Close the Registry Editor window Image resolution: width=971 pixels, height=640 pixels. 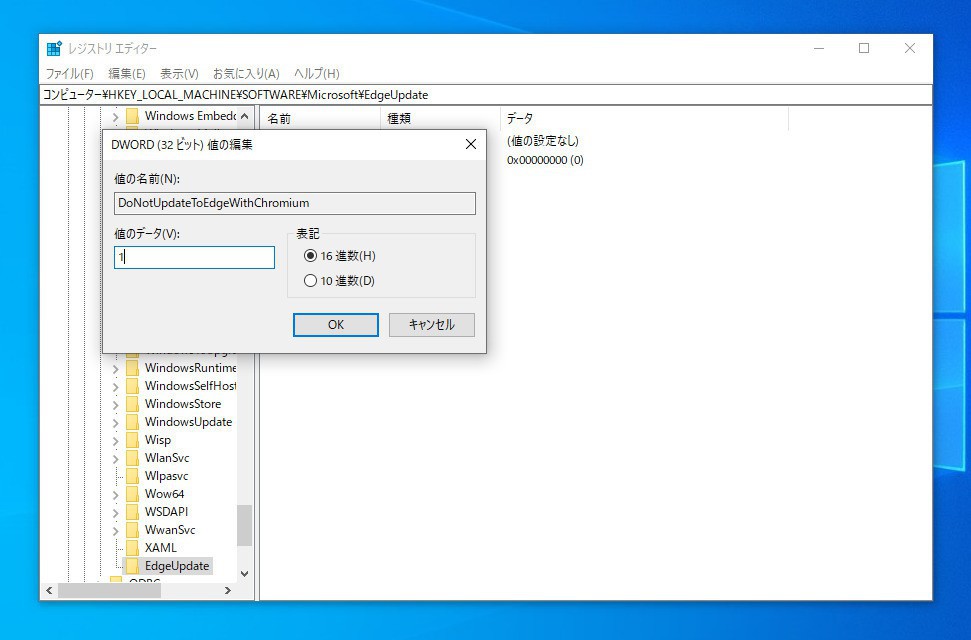pyautogui.click(x=910, y=48)
